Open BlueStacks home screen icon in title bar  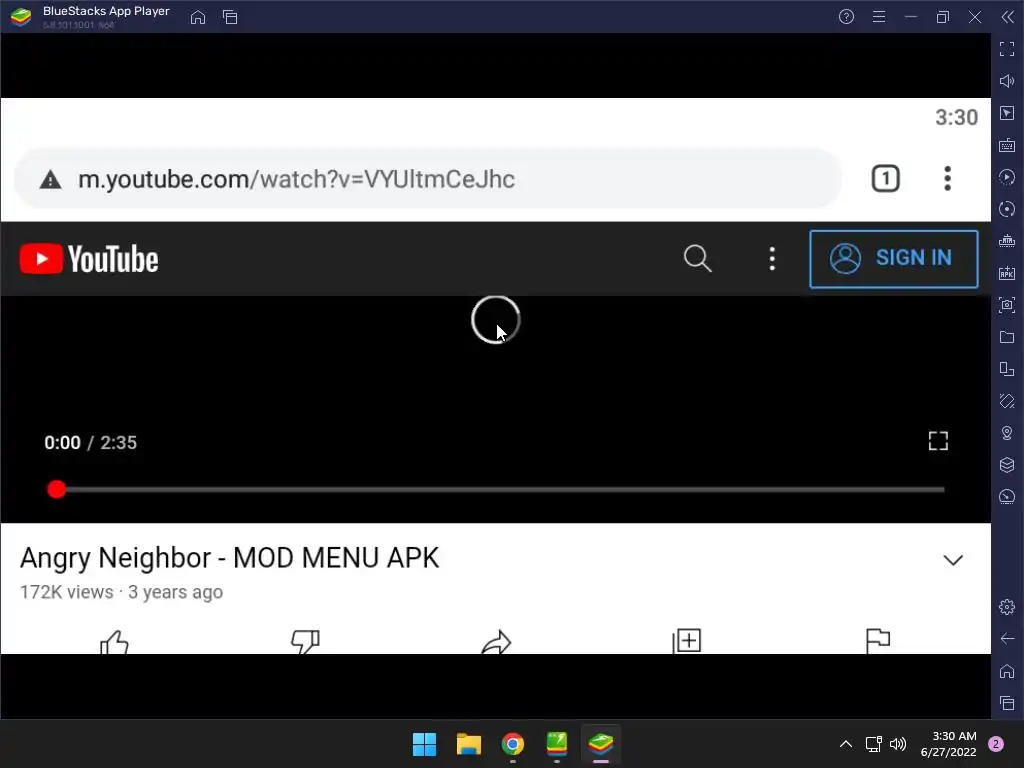coord(198,17)
